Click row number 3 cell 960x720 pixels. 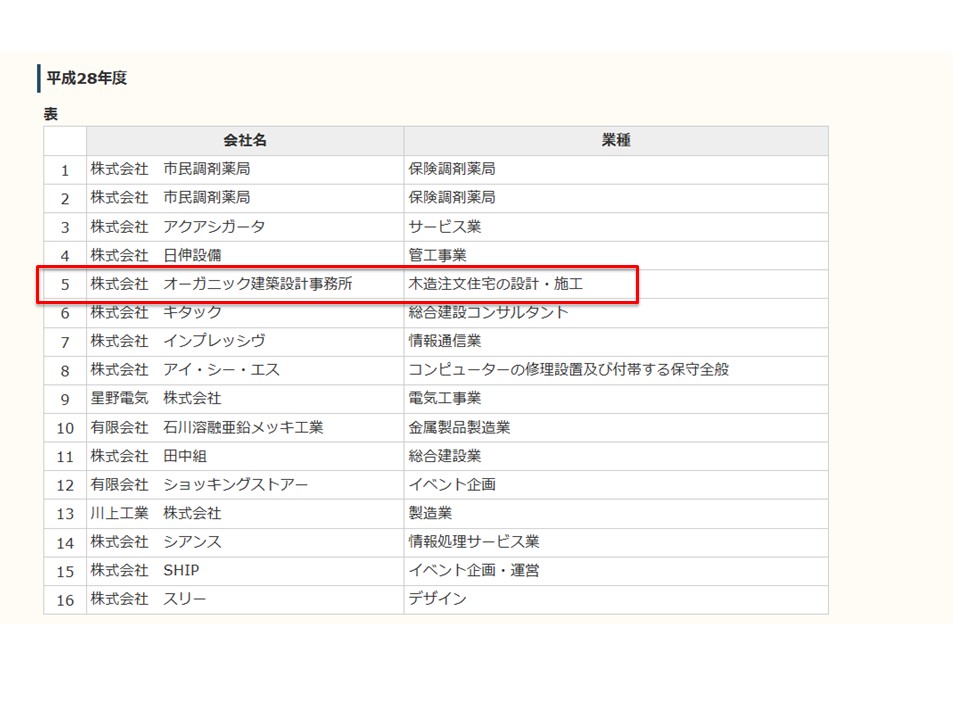(65, 228)
